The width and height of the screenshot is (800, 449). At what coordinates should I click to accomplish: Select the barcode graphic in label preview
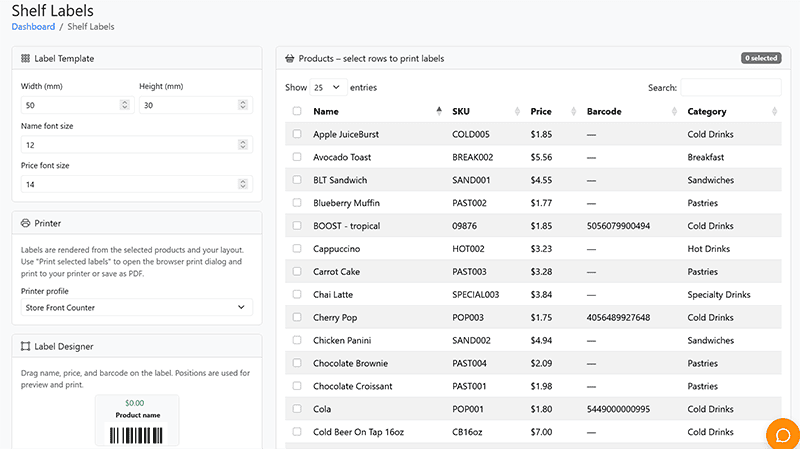coord(136,435)
